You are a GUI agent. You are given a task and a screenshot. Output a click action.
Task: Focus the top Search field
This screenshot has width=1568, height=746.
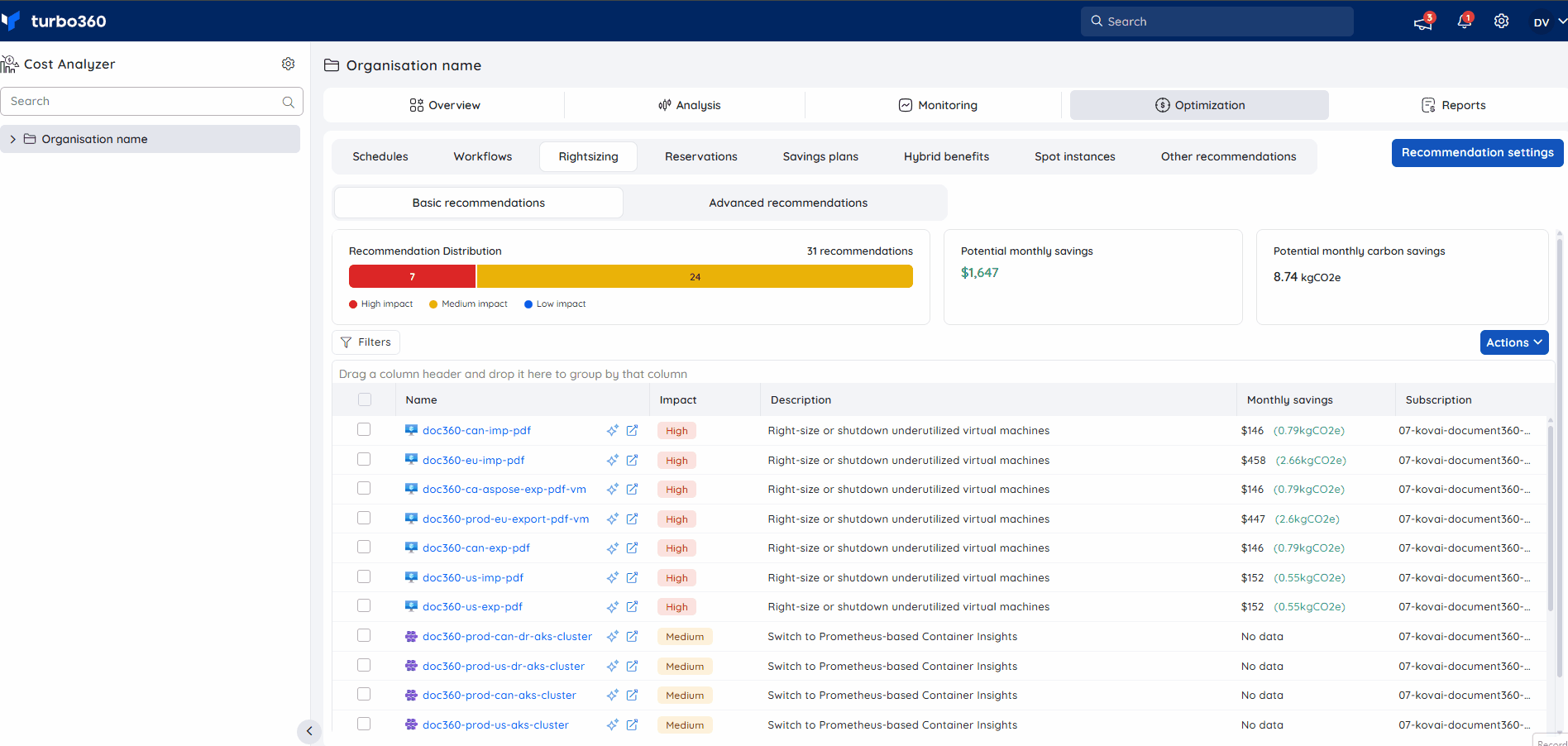click(1217, 22)
